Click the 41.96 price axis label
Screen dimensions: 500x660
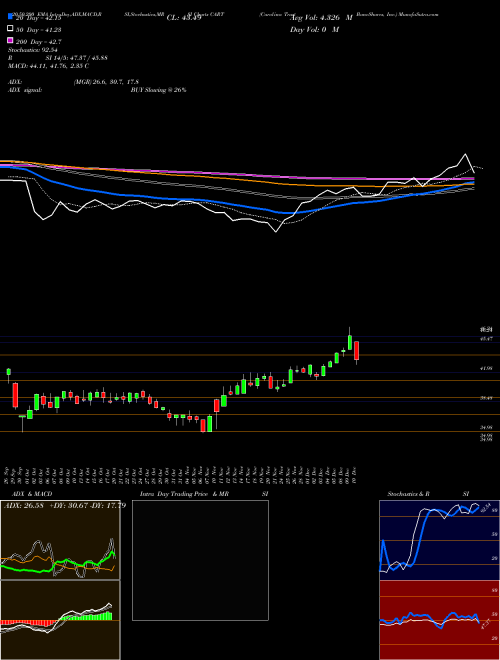pyautogui.click(x=486, y=368)
